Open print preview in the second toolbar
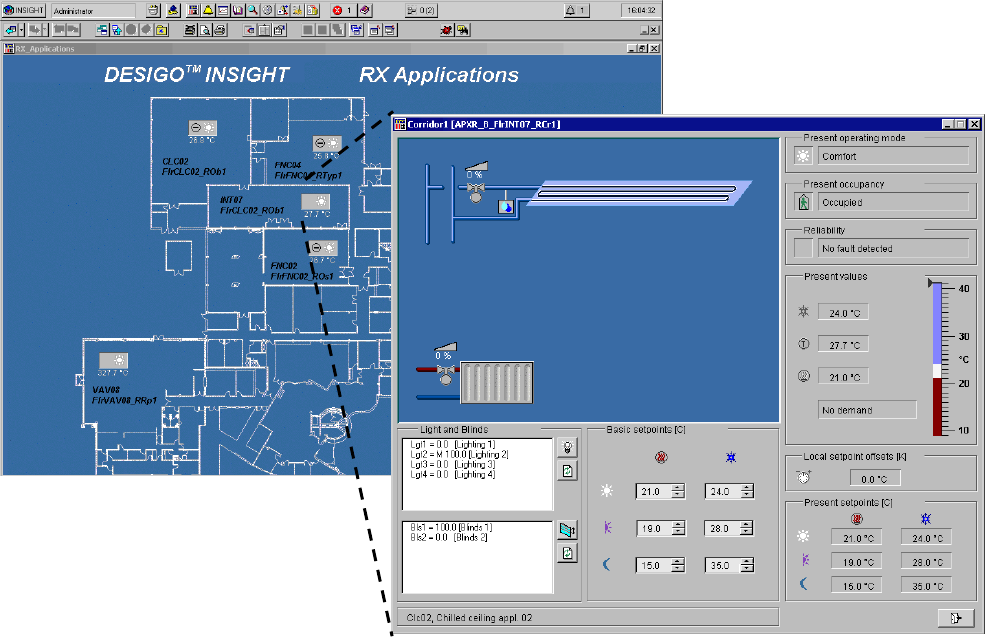985x637 pixels. 205,30
